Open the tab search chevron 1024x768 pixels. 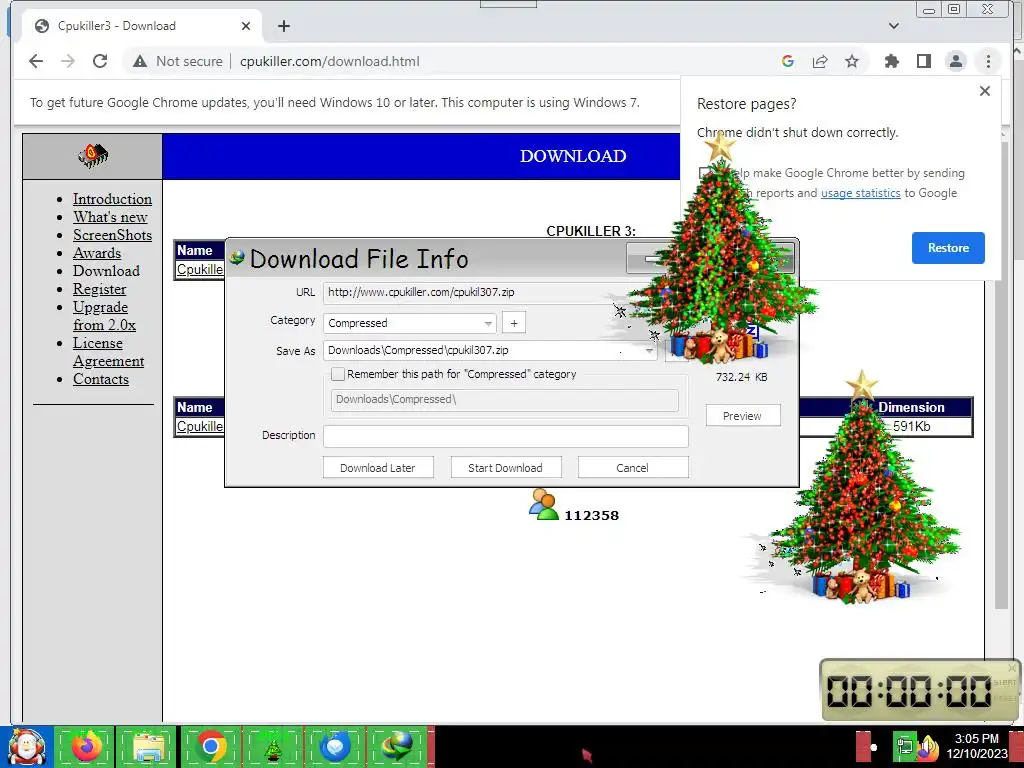(894, 26)
